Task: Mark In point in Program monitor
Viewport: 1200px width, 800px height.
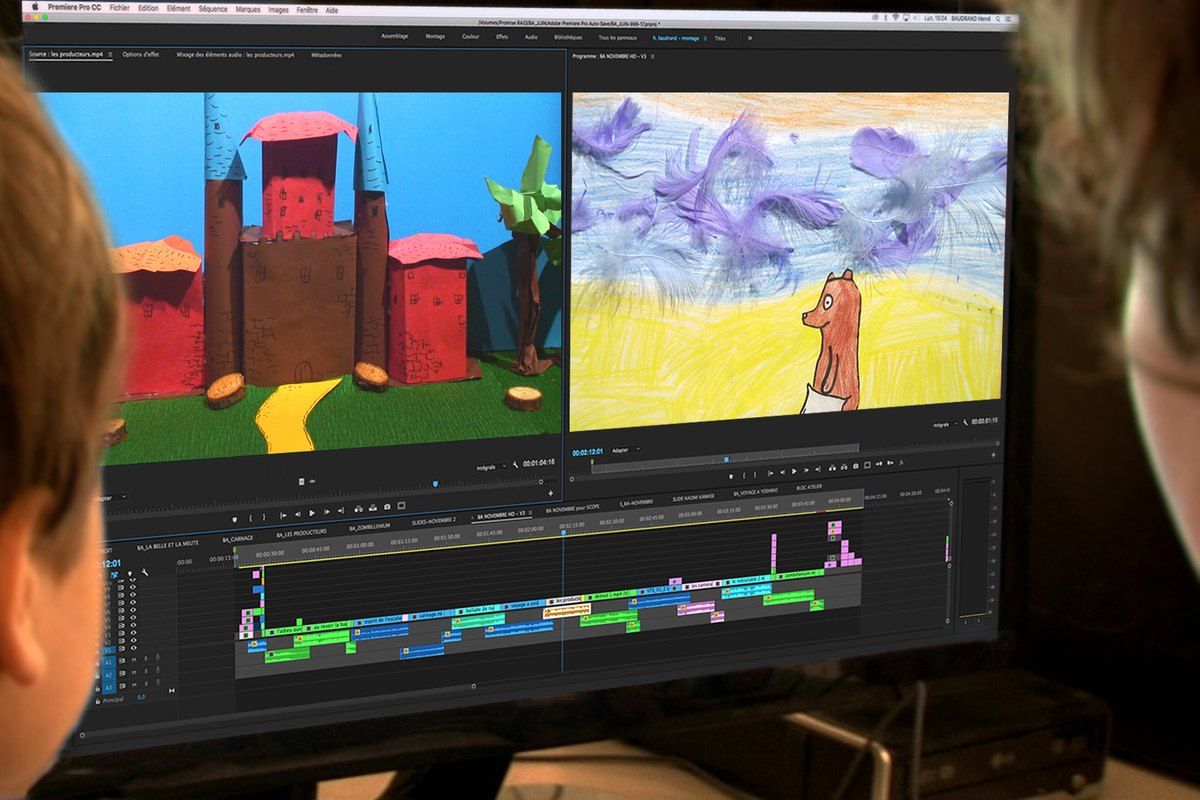Action: click(744, 474)
